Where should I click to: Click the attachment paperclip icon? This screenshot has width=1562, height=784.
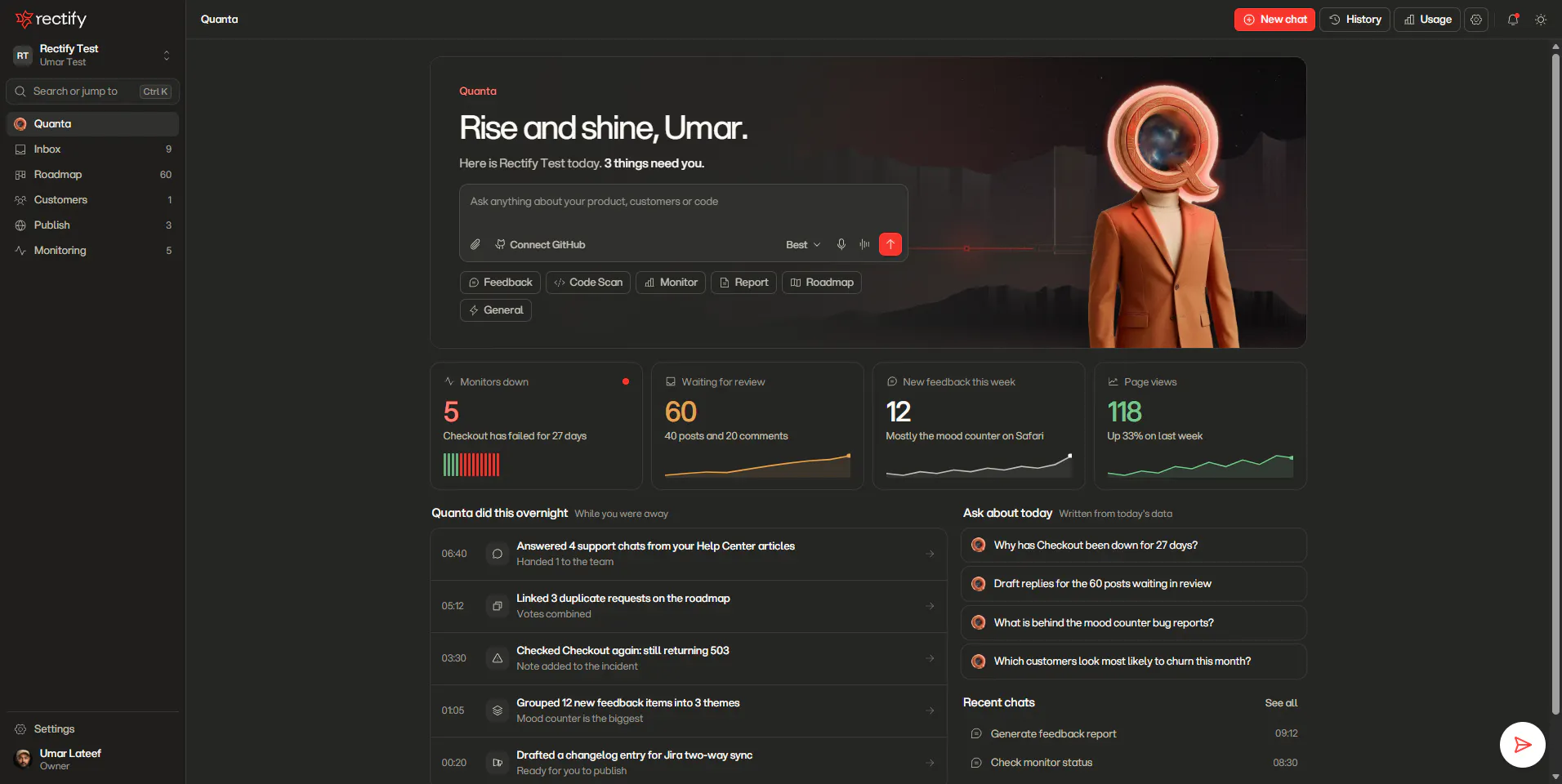(x=475, y=244)
